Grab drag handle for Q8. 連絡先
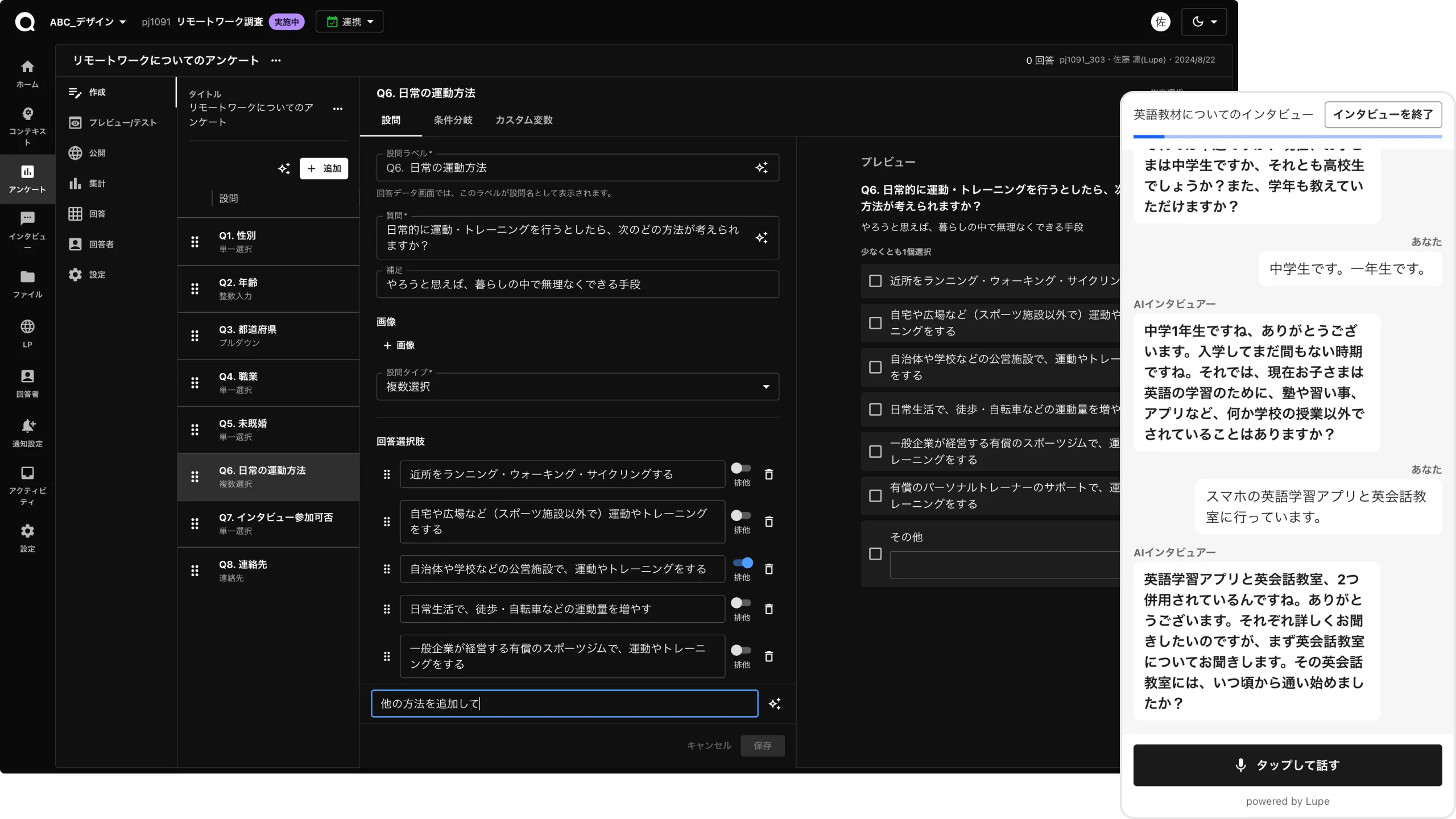This screenshot has width=1456, height=819. 195,571
